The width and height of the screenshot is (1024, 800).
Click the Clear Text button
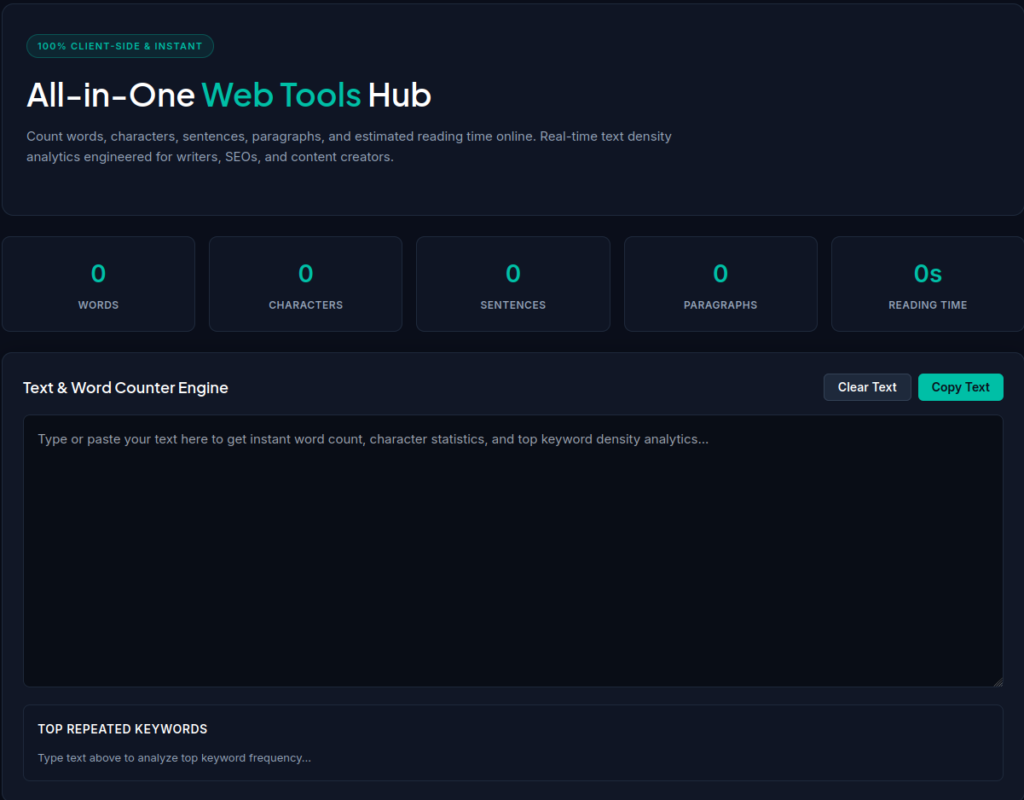[867, 387]
